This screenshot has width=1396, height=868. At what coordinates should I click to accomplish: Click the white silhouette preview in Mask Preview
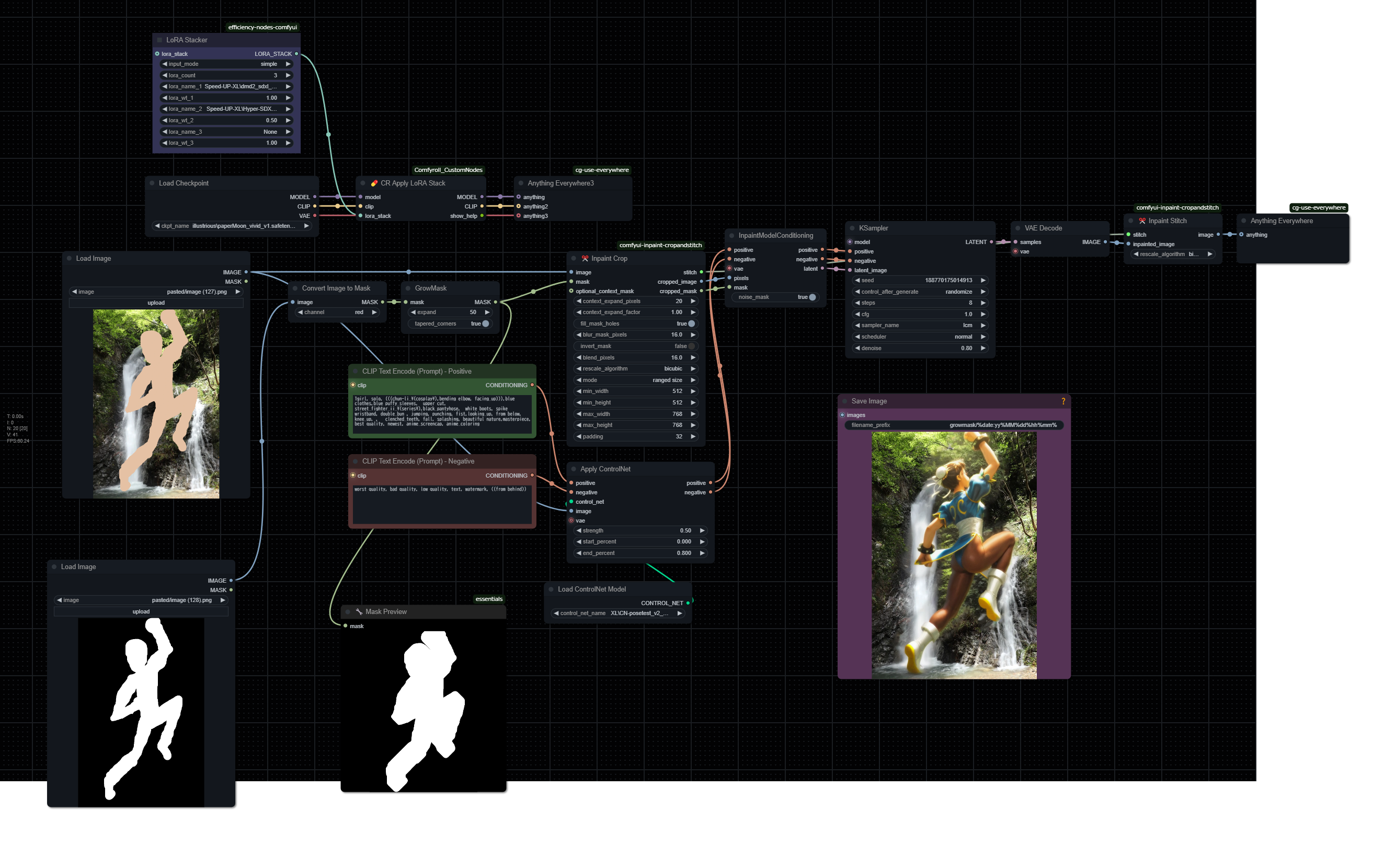click(424, 711)
